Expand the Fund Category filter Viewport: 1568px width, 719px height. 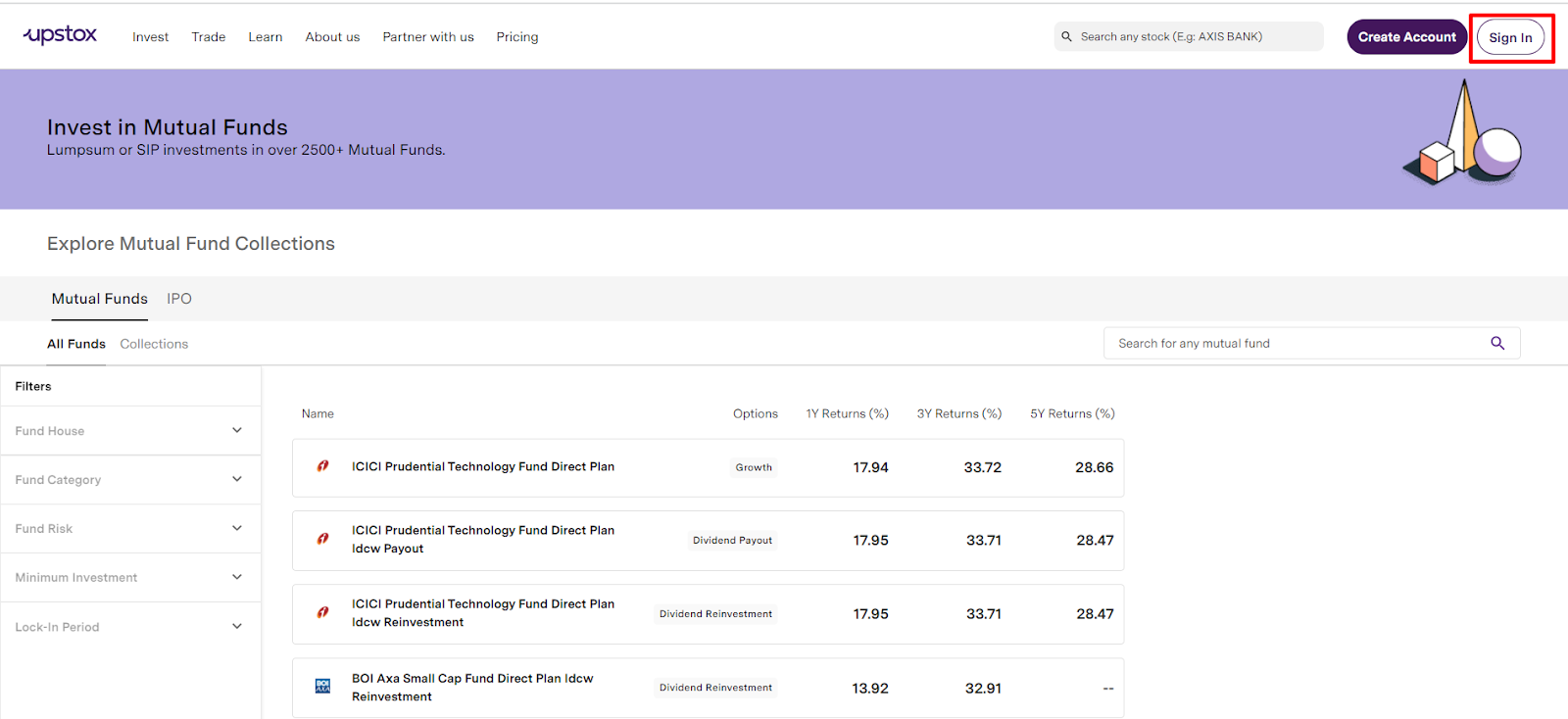click(130, 480)
